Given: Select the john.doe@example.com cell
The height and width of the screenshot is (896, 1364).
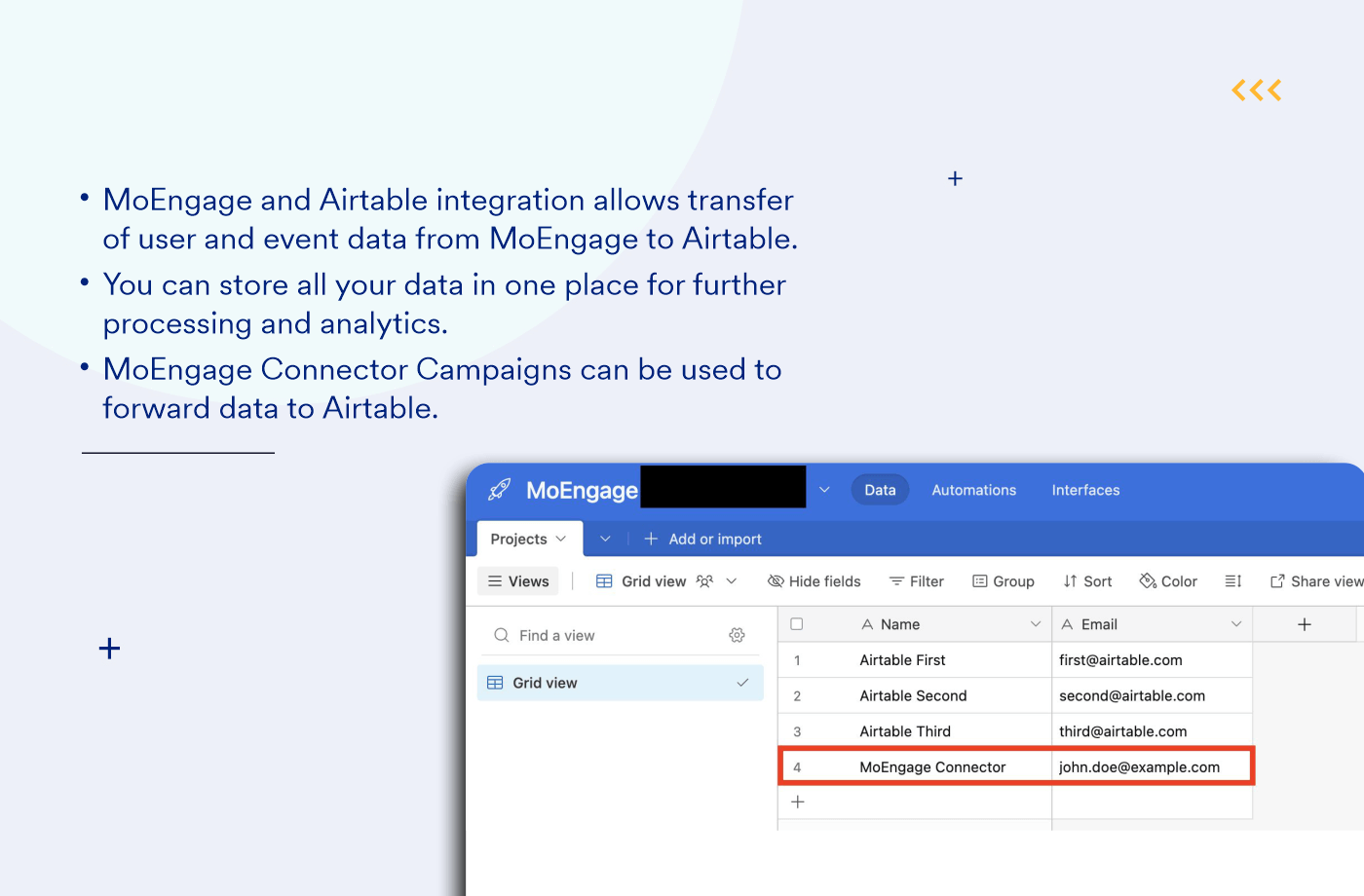Looking at the screenshot, I should (x=1152, y=767).
